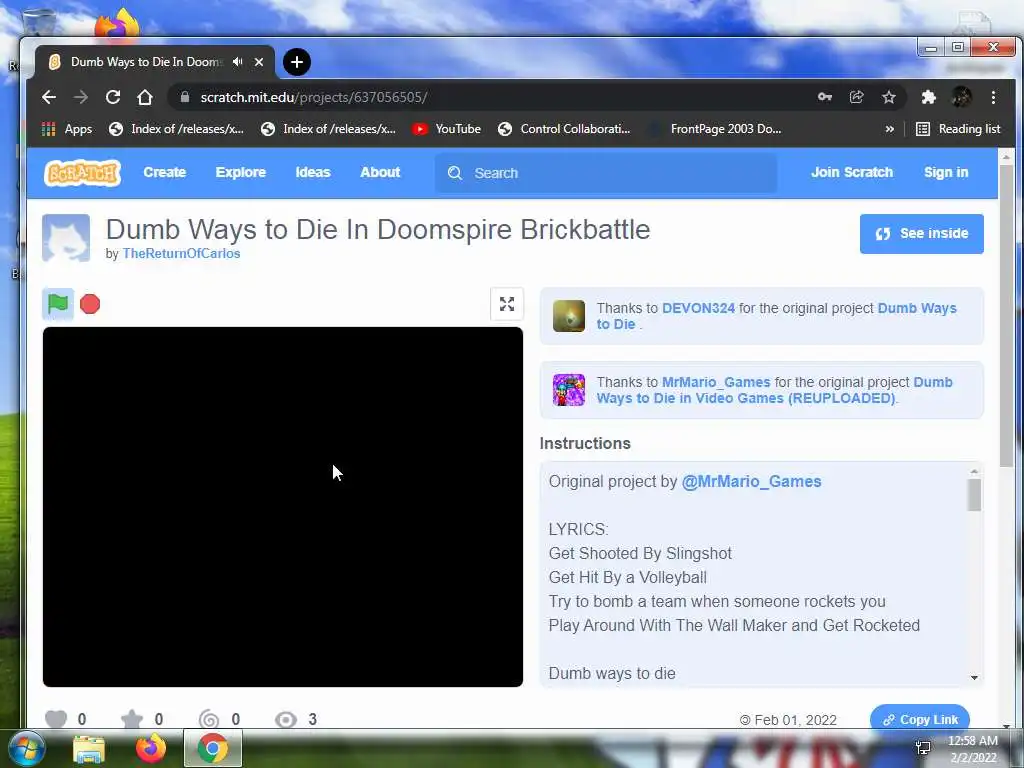Click the black project stage area
The width and height of the screenshot is (1024, 768).
283,507
